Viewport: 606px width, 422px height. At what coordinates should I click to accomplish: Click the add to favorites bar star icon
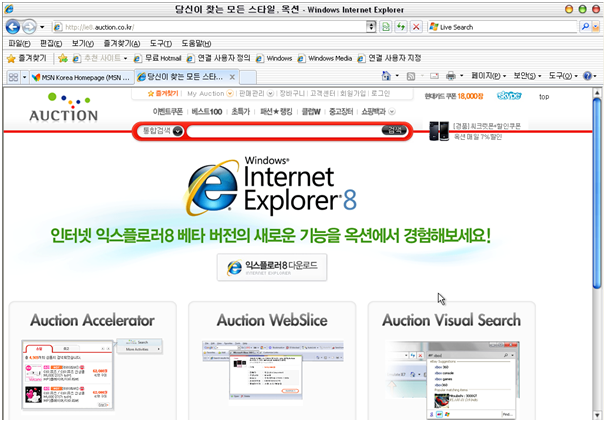click(63, 58)
